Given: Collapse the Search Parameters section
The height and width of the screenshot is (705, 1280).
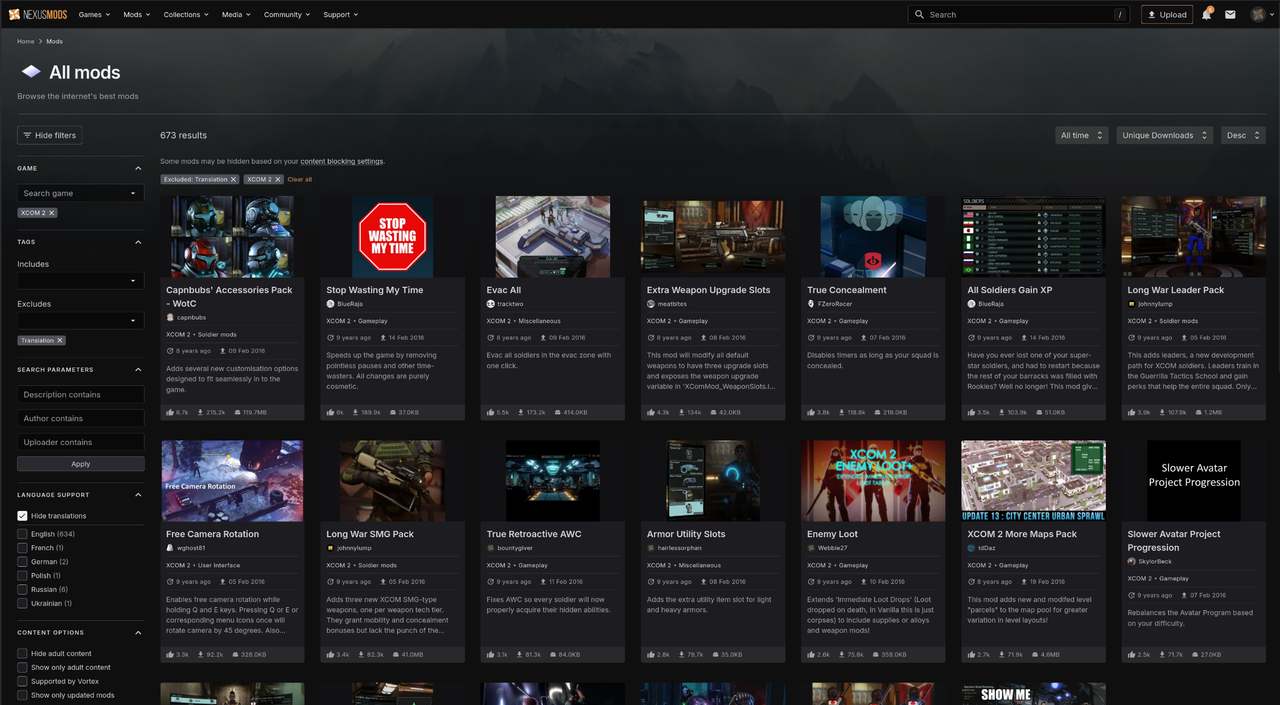Looking at the screenshot, I should 138,370.
